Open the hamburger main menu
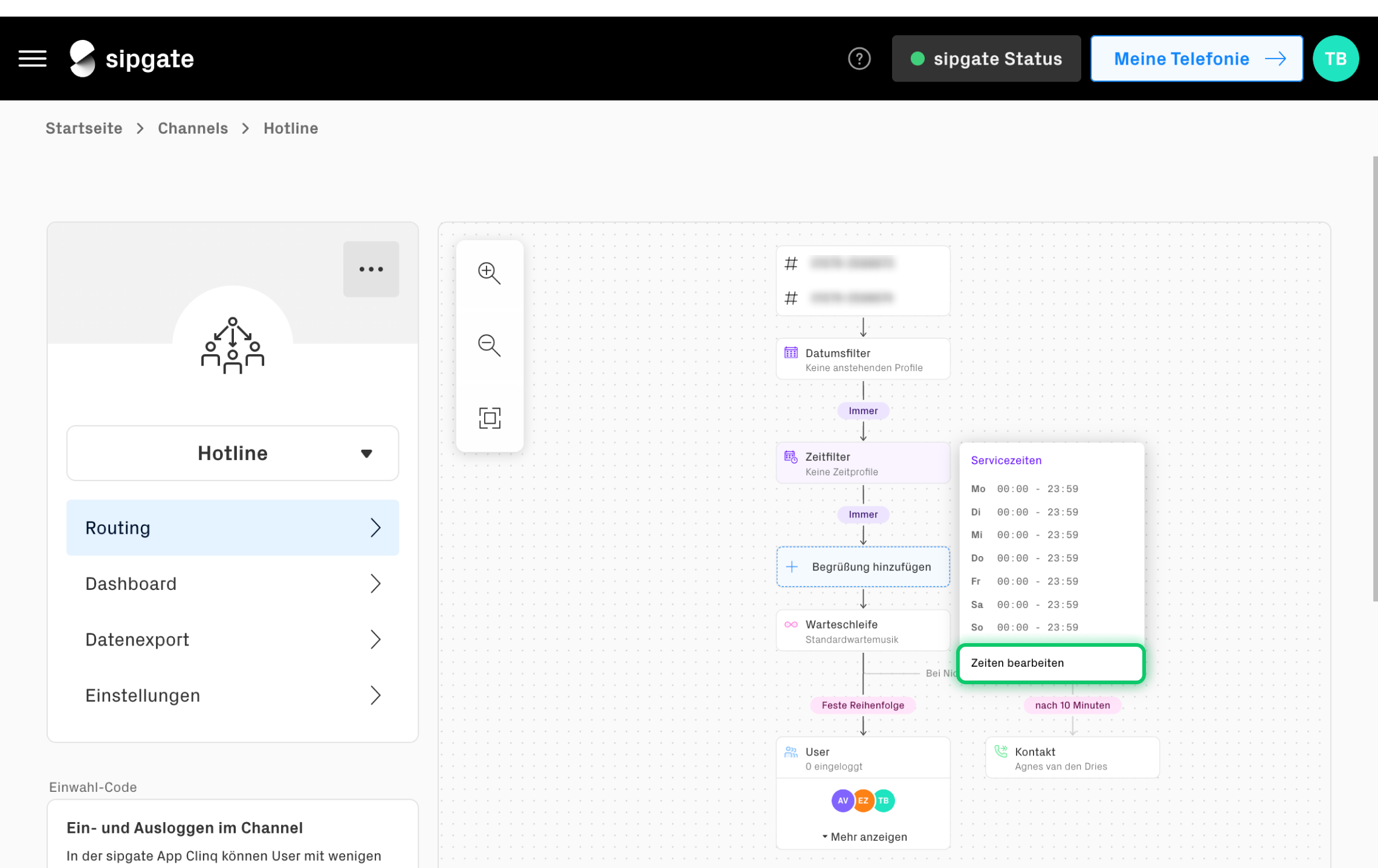The width and height of the screenshot is (1378, 868). click(x=33, y=59)
